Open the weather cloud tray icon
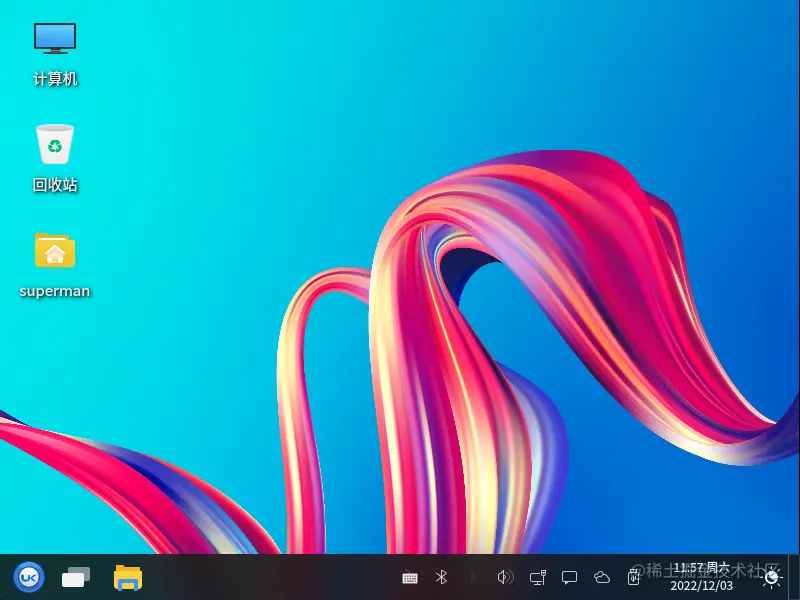800x600 pixels. [602, 577]
